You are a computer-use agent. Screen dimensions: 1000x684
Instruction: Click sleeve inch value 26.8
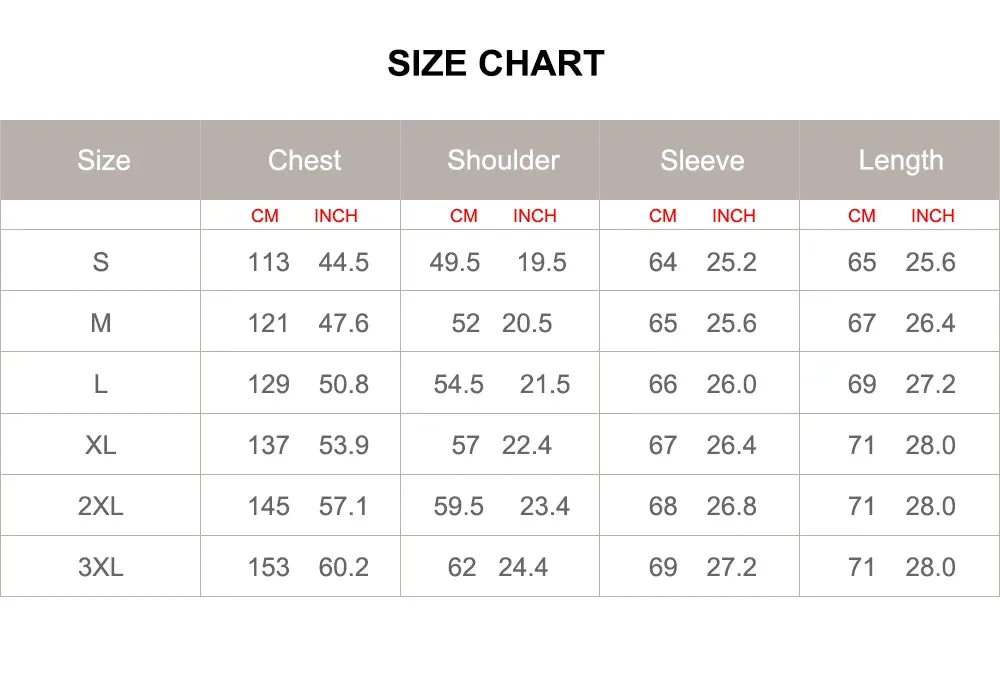pos(732,506)
